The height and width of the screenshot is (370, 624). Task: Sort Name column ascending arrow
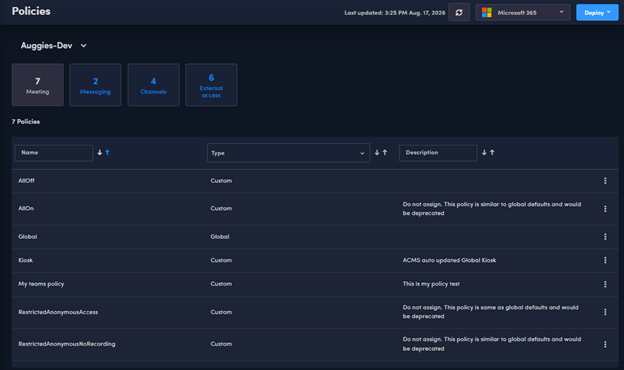click(107, 152)
